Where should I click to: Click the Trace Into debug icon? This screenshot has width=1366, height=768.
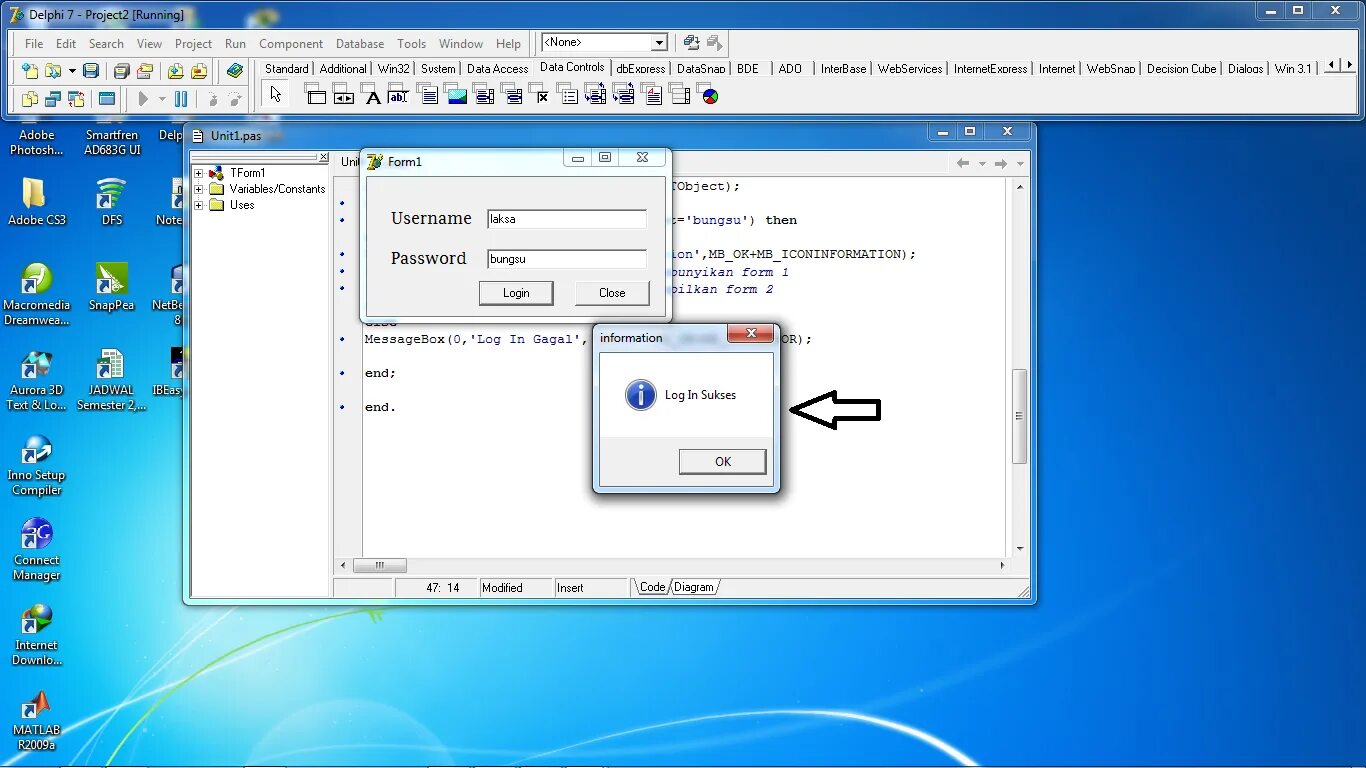coord(211,99)
